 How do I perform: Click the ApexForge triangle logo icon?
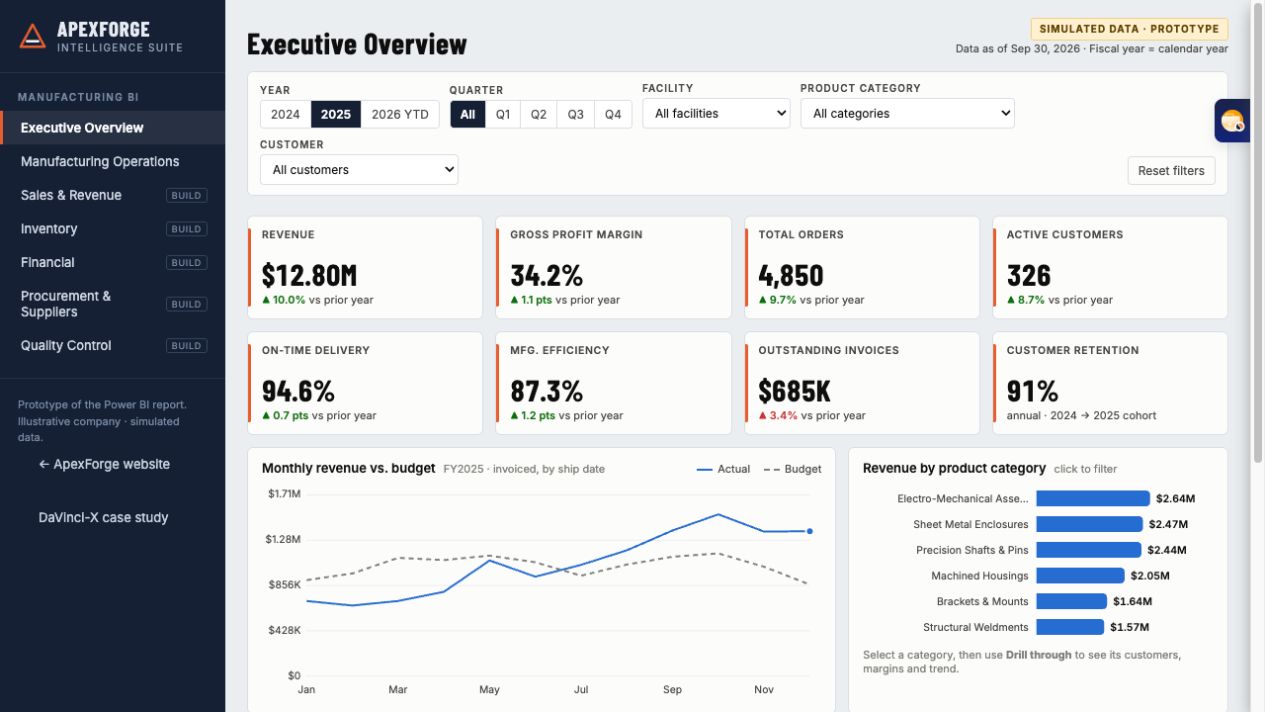tap(33, 36)
